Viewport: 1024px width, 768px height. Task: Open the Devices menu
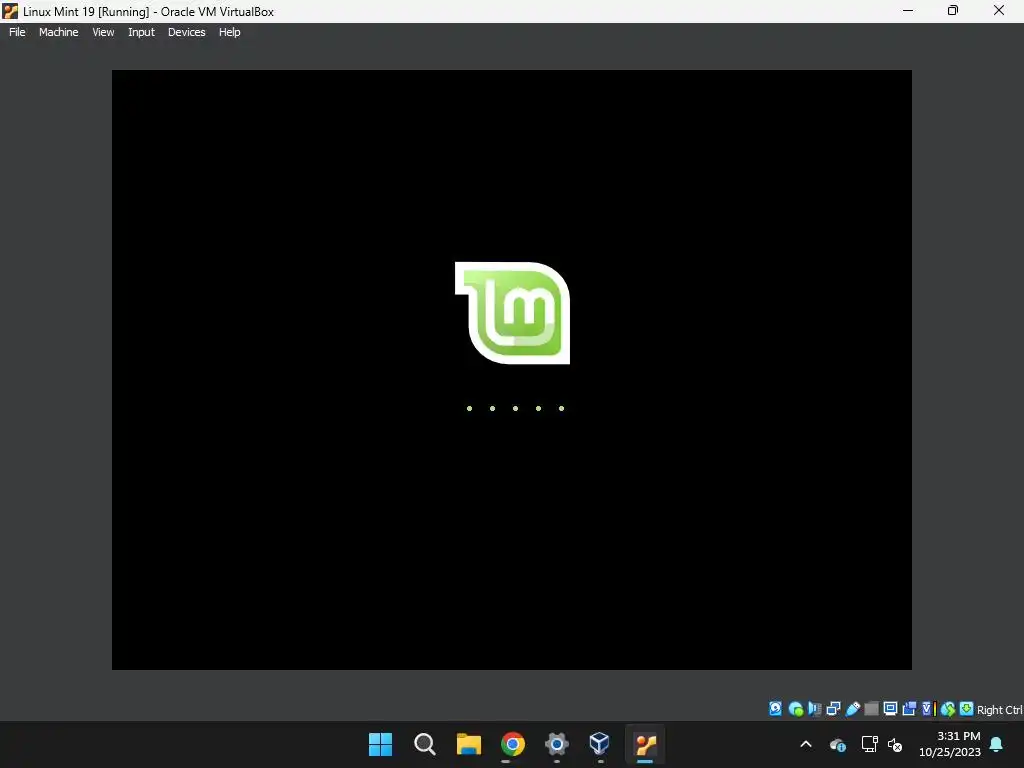[186, 32]
